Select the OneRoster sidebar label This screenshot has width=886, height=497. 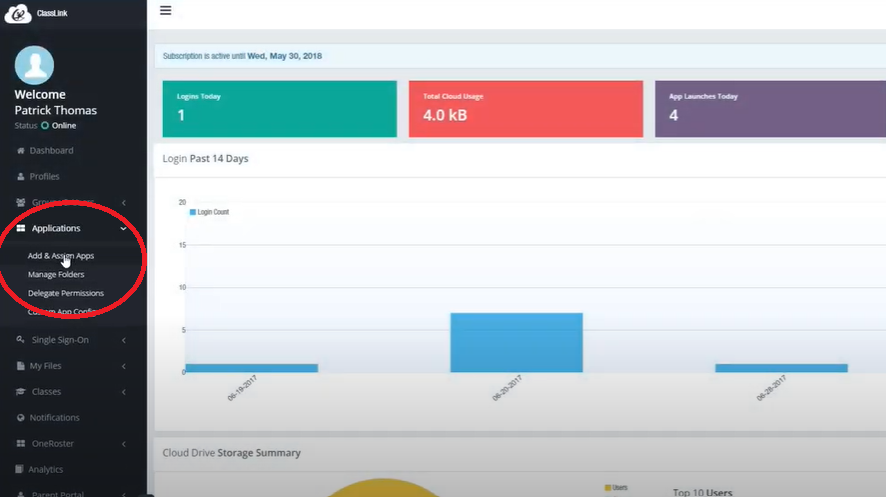pyautogui.click(x=53, y=443)
